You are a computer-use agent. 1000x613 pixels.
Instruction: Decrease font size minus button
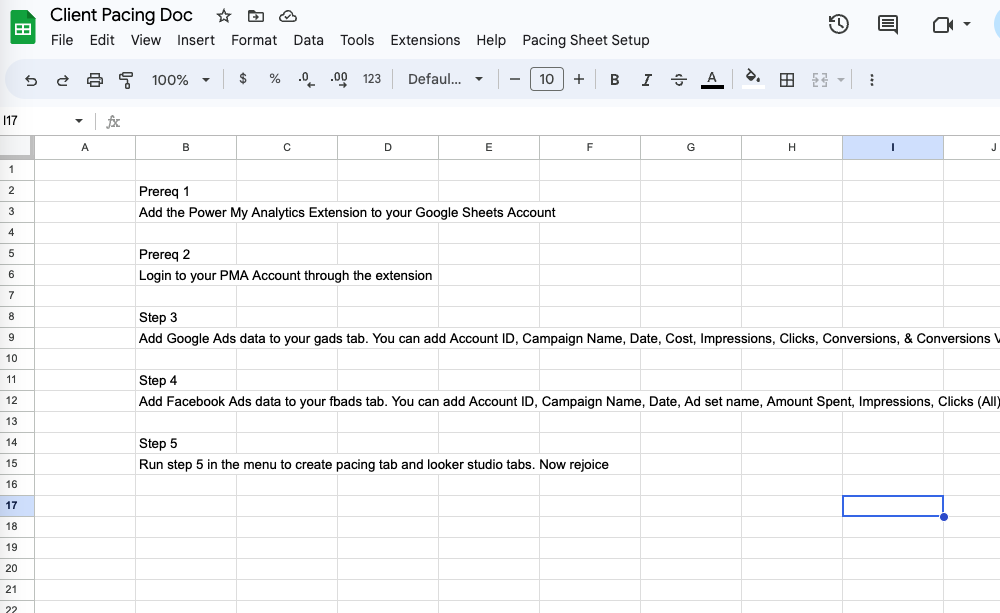pos(515,79)
